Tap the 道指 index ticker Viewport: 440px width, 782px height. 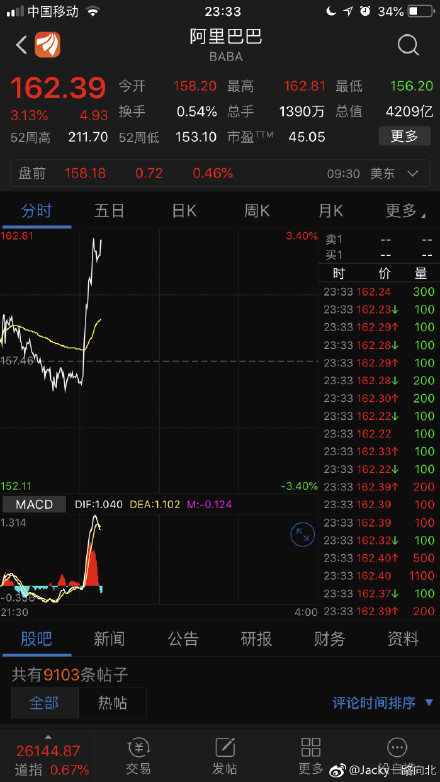point(48,759)
